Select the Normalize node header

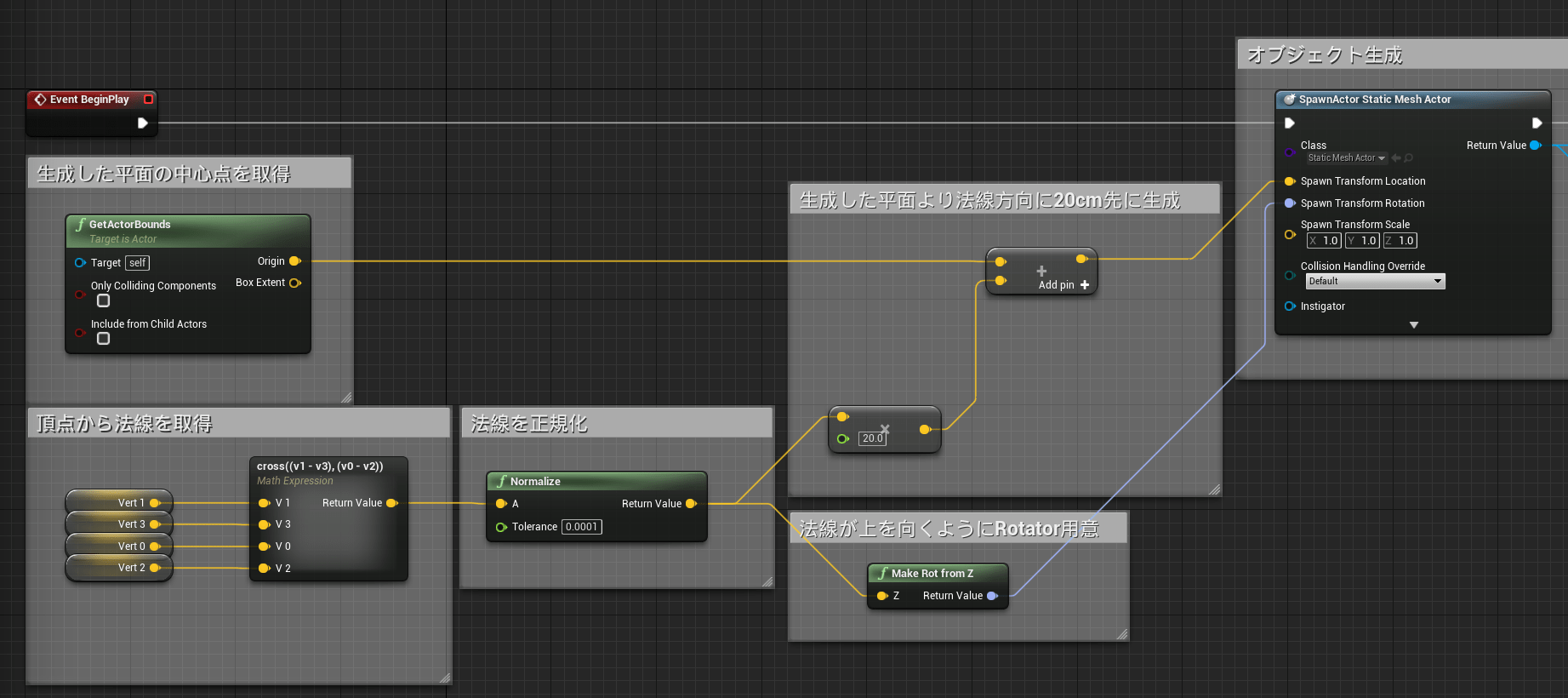pos(596,481)
